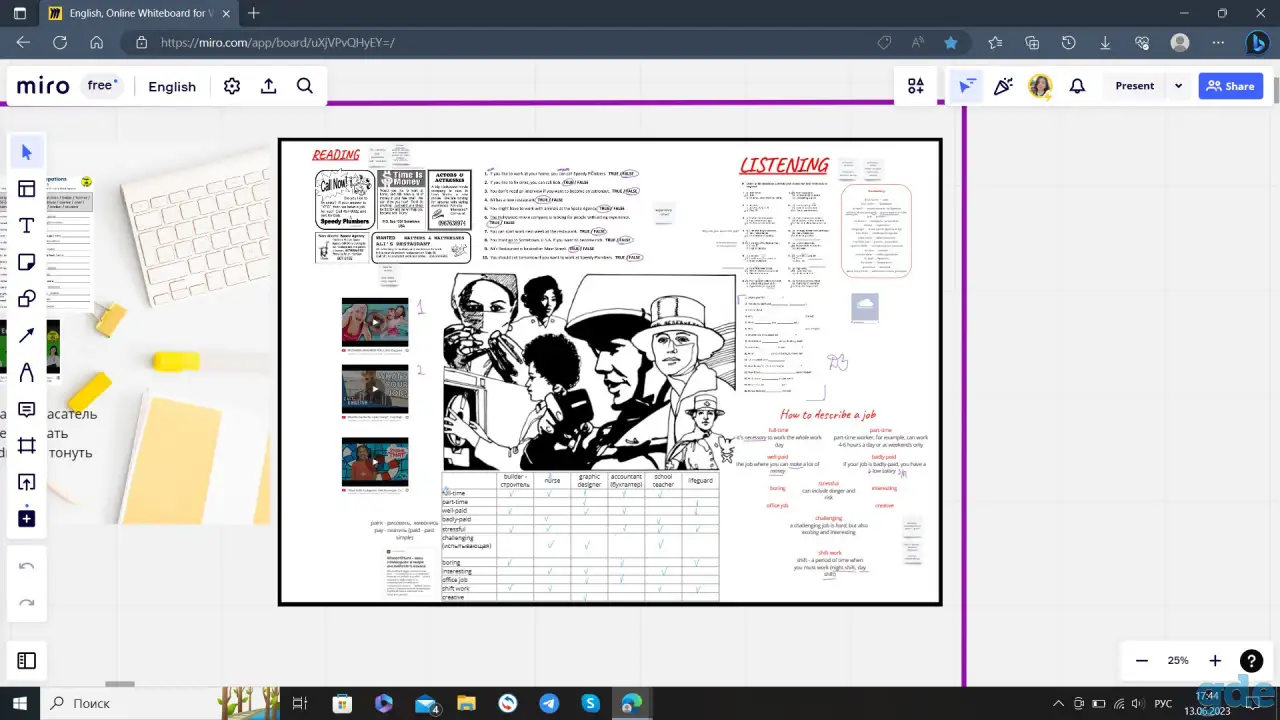Switch the РУС input language indicator

[1163, 703]
